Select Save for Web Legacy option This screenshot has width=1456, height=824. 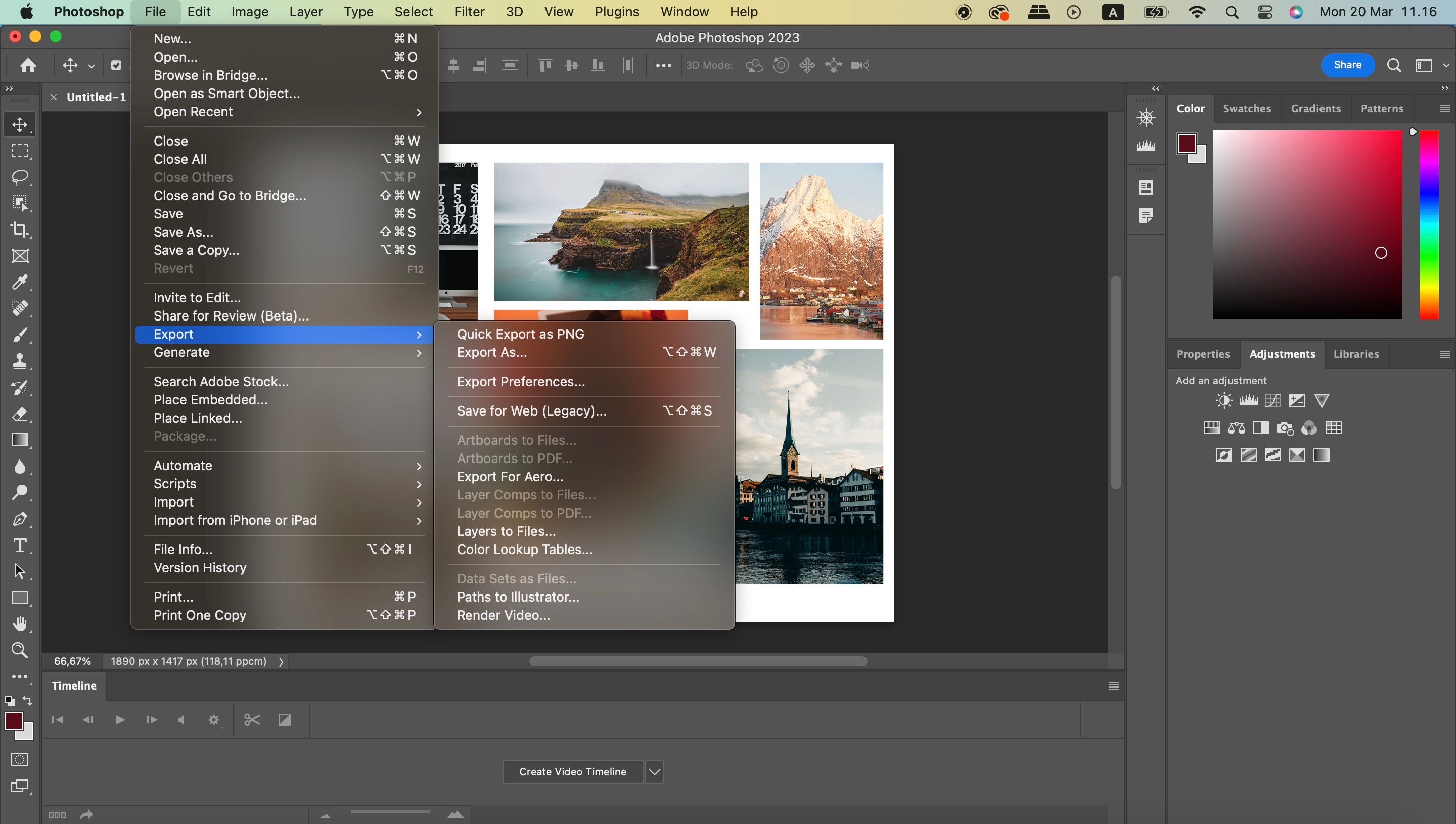(x=532, y=411)
